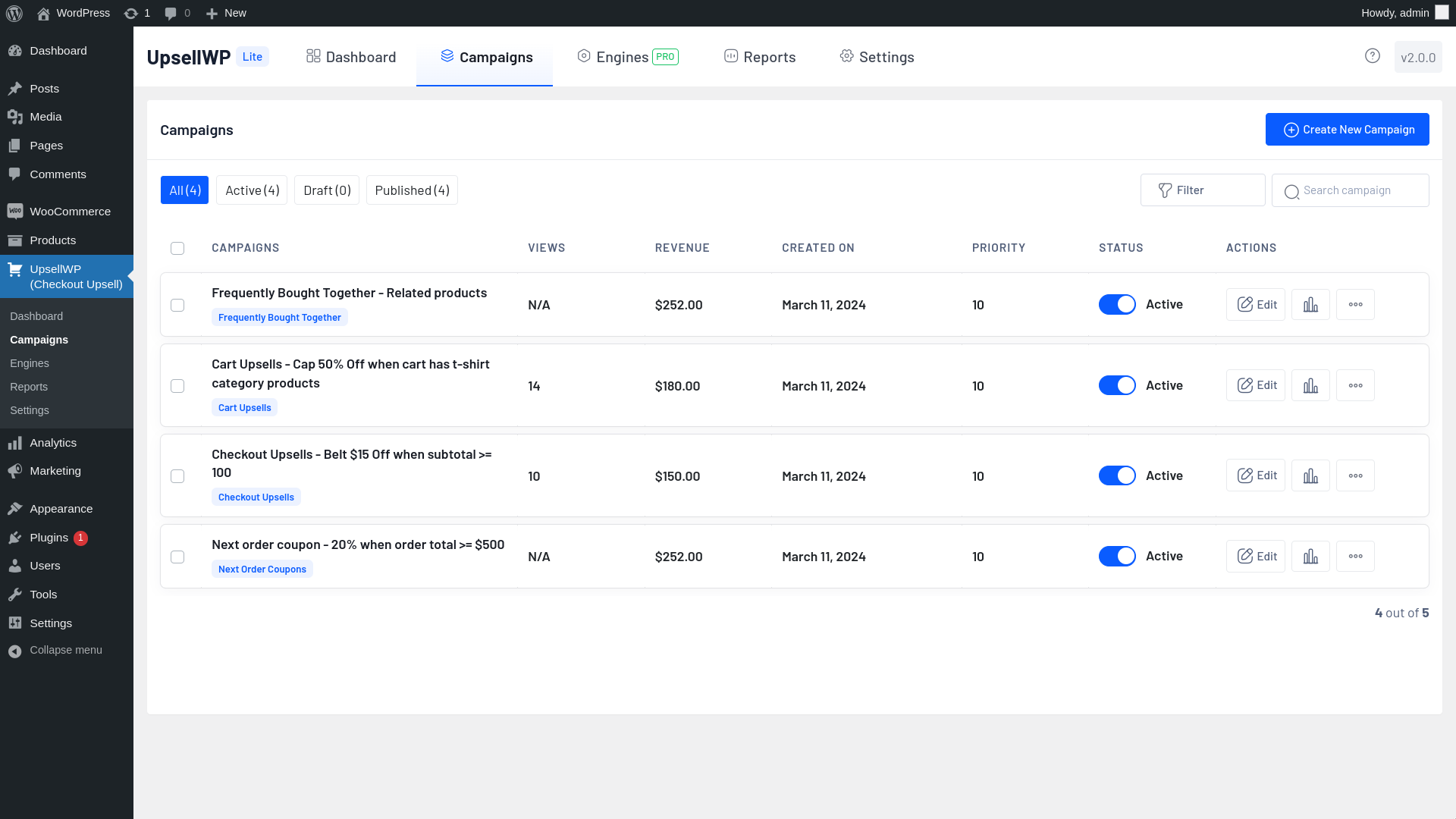Open Posts from the sidebar

67,89
